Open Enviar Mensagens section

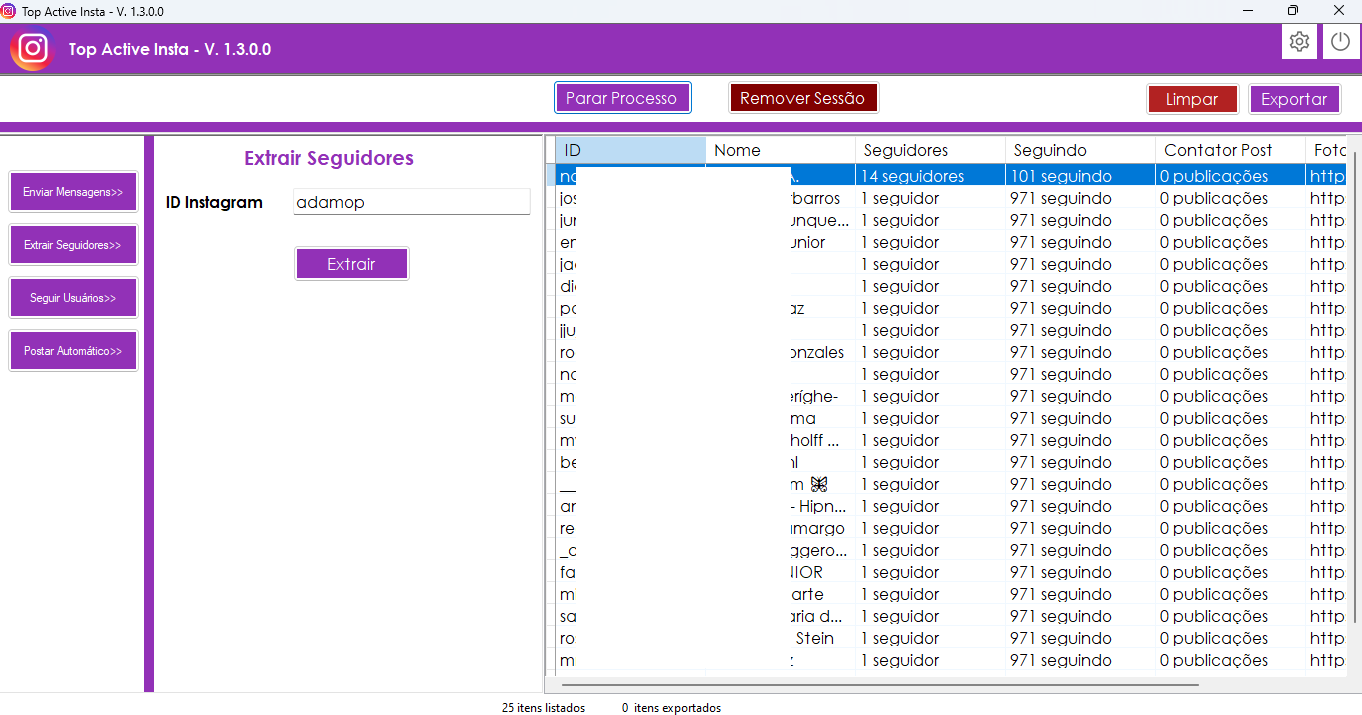tap(73, 192)
